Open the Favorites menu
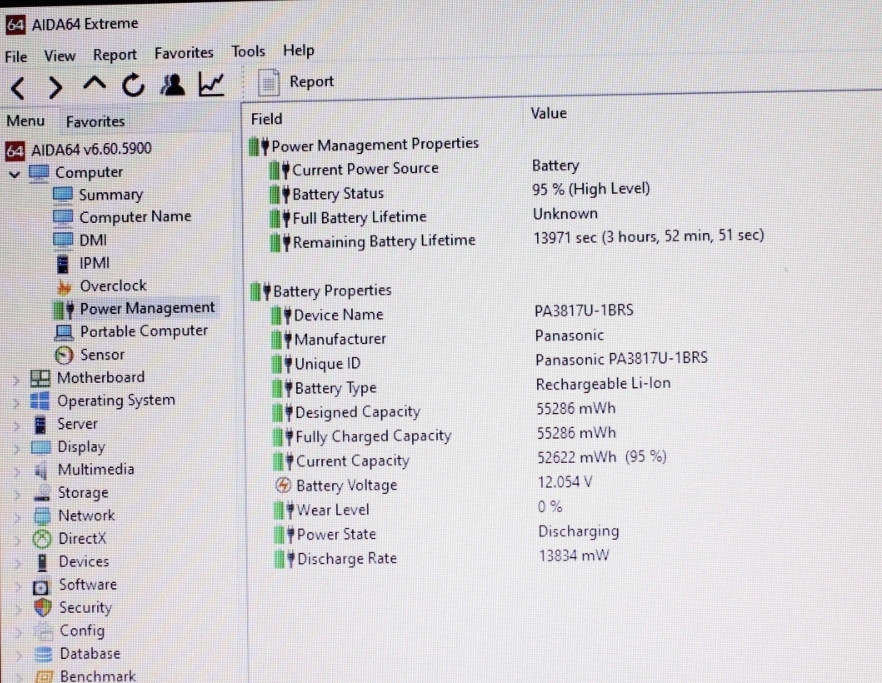 (183, 53)
